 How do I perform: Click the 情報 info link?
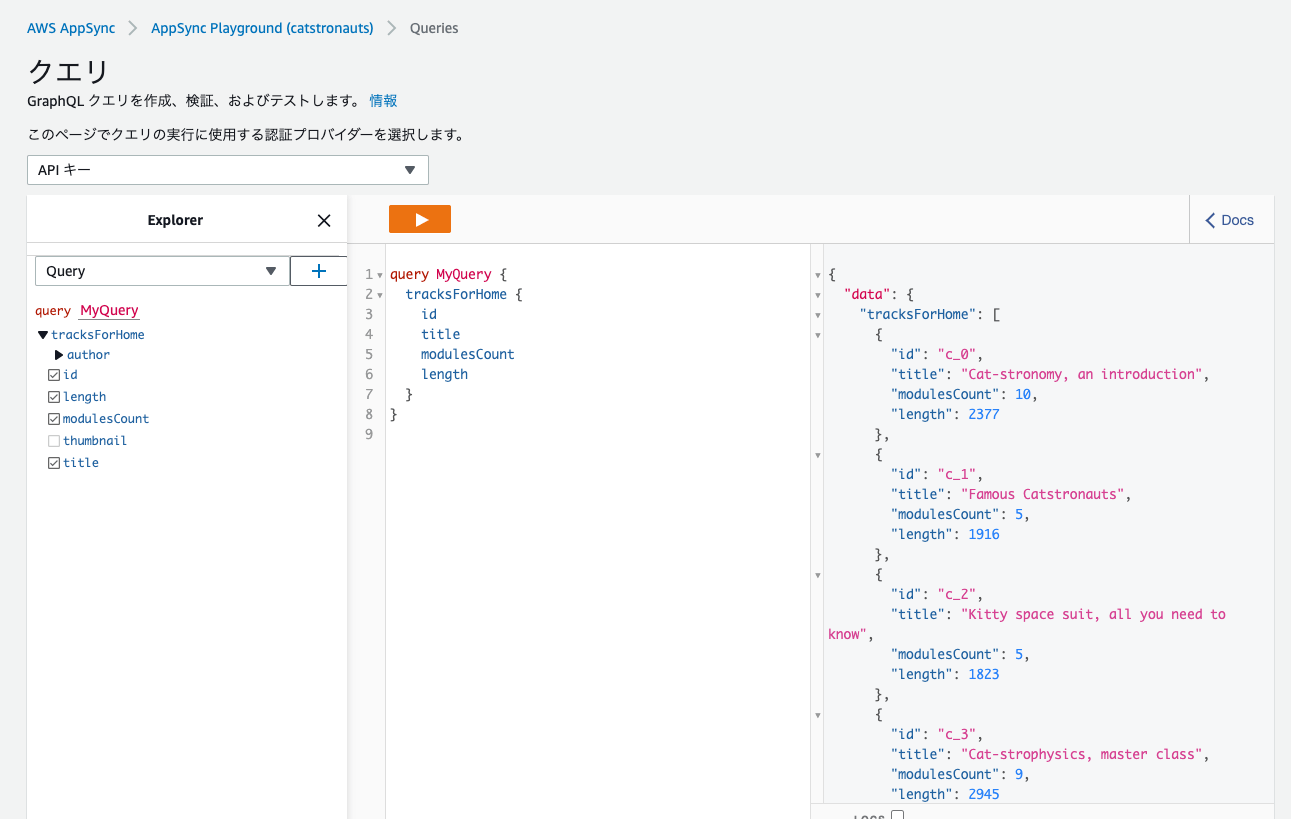(x=383, y=100)
